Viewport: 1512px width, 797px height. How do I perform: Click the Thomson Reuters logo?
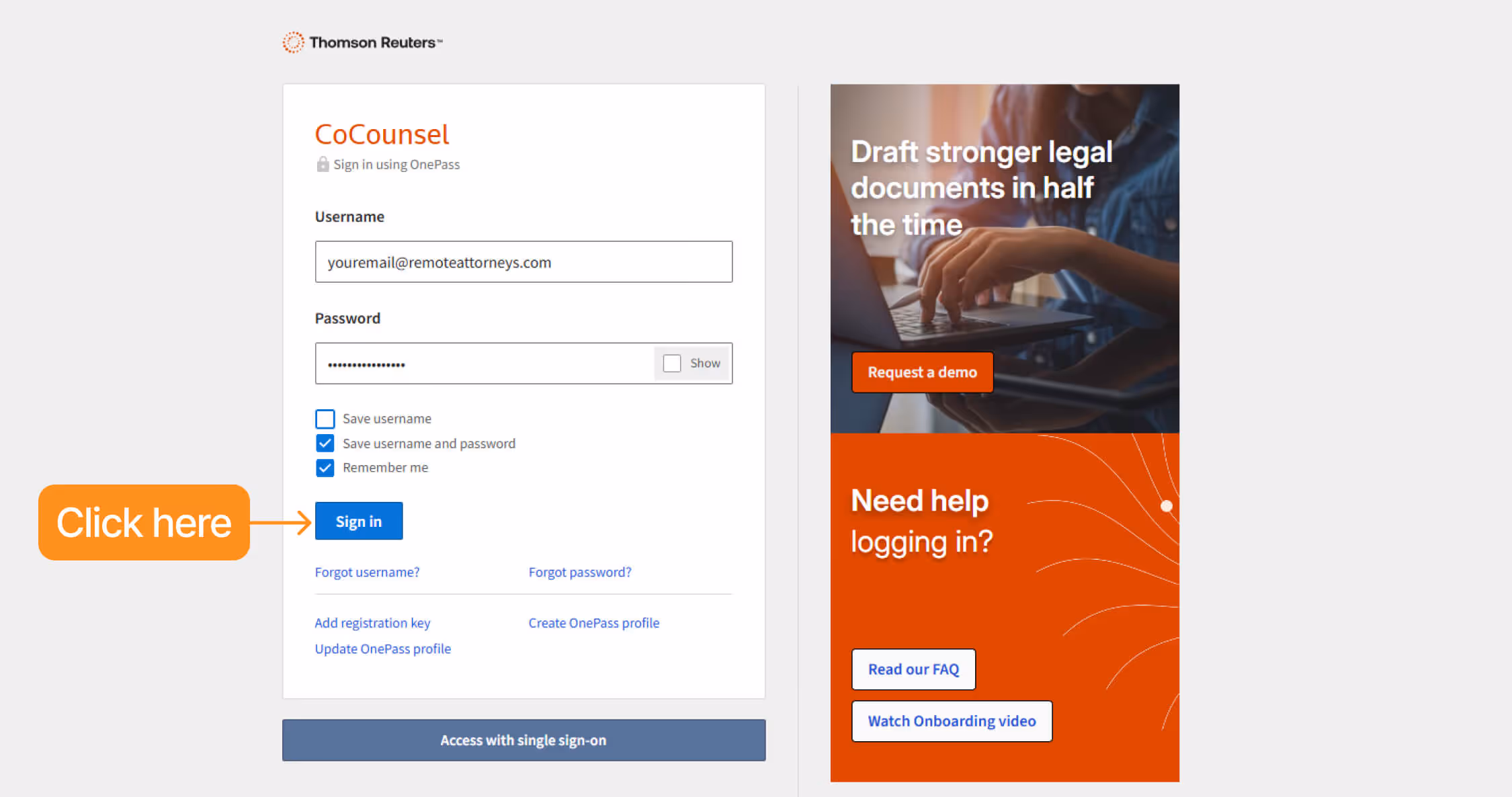point(362,42)
